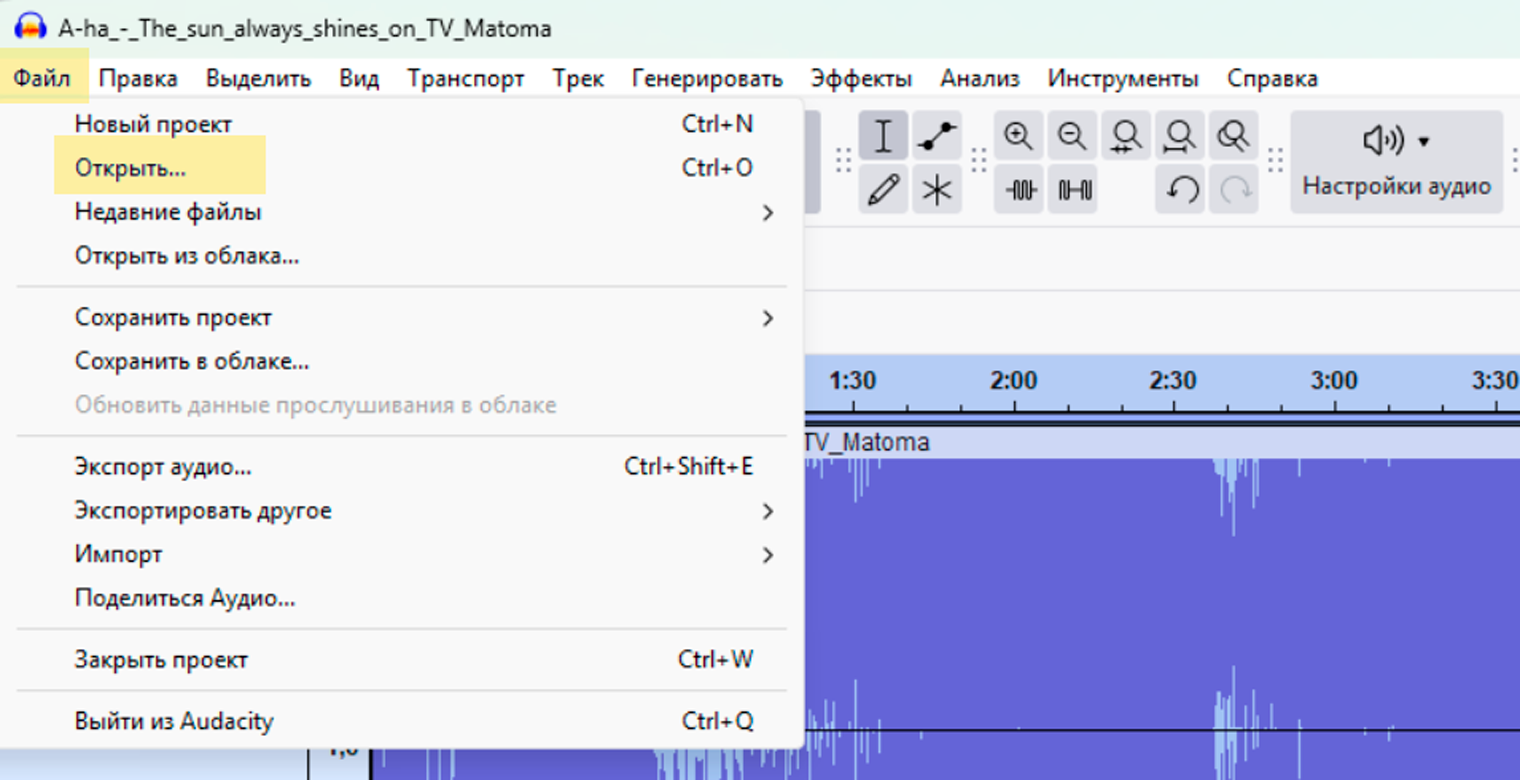Click the 1:30 mark on the timeline
This screenshot has width=1520, height=780.
point(852,381)
